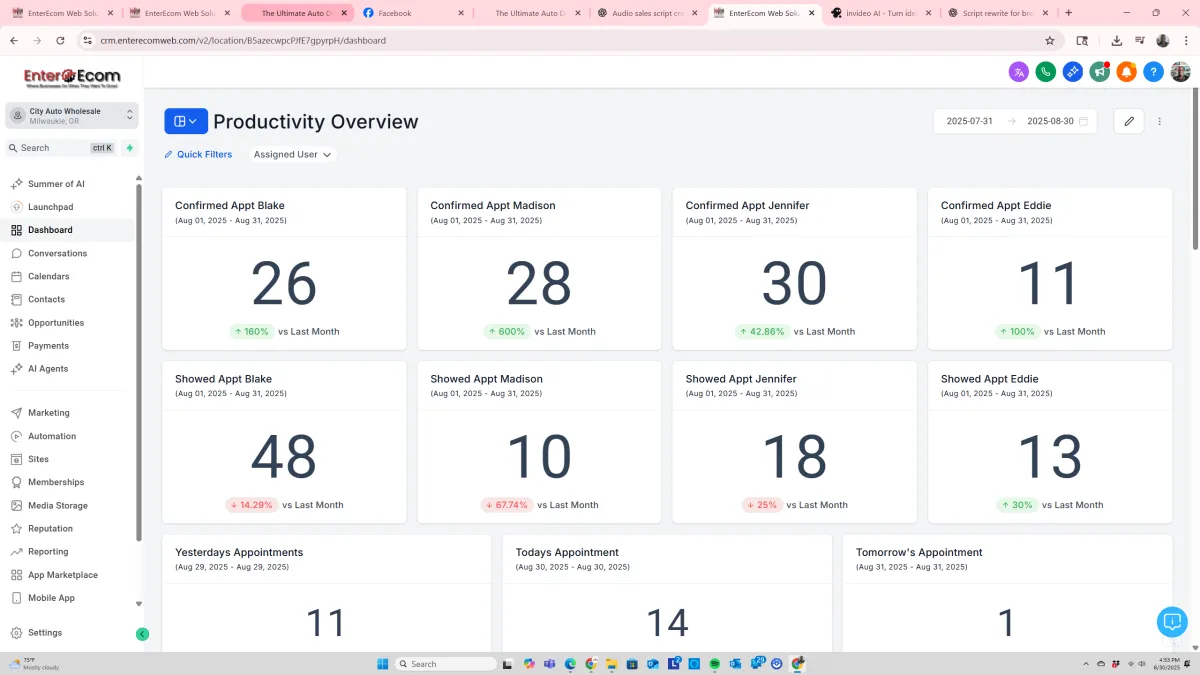1200x675 pixels.
Task: Click the green lightning quick actions icon
Action: pyautogui.click(x=129, y=148)
